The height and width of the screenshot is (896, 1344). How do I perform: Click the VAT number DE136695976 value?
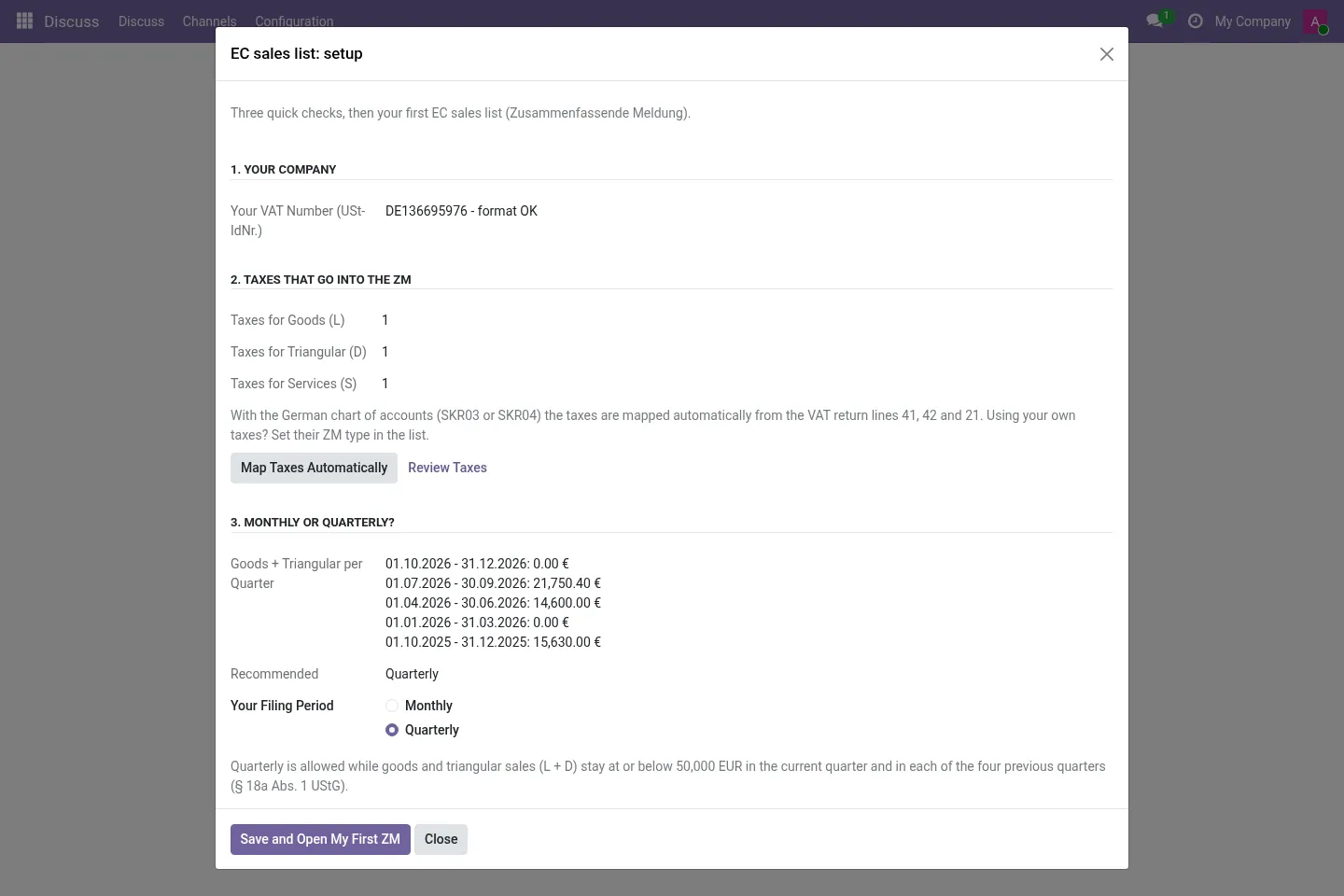coord(461,211)
